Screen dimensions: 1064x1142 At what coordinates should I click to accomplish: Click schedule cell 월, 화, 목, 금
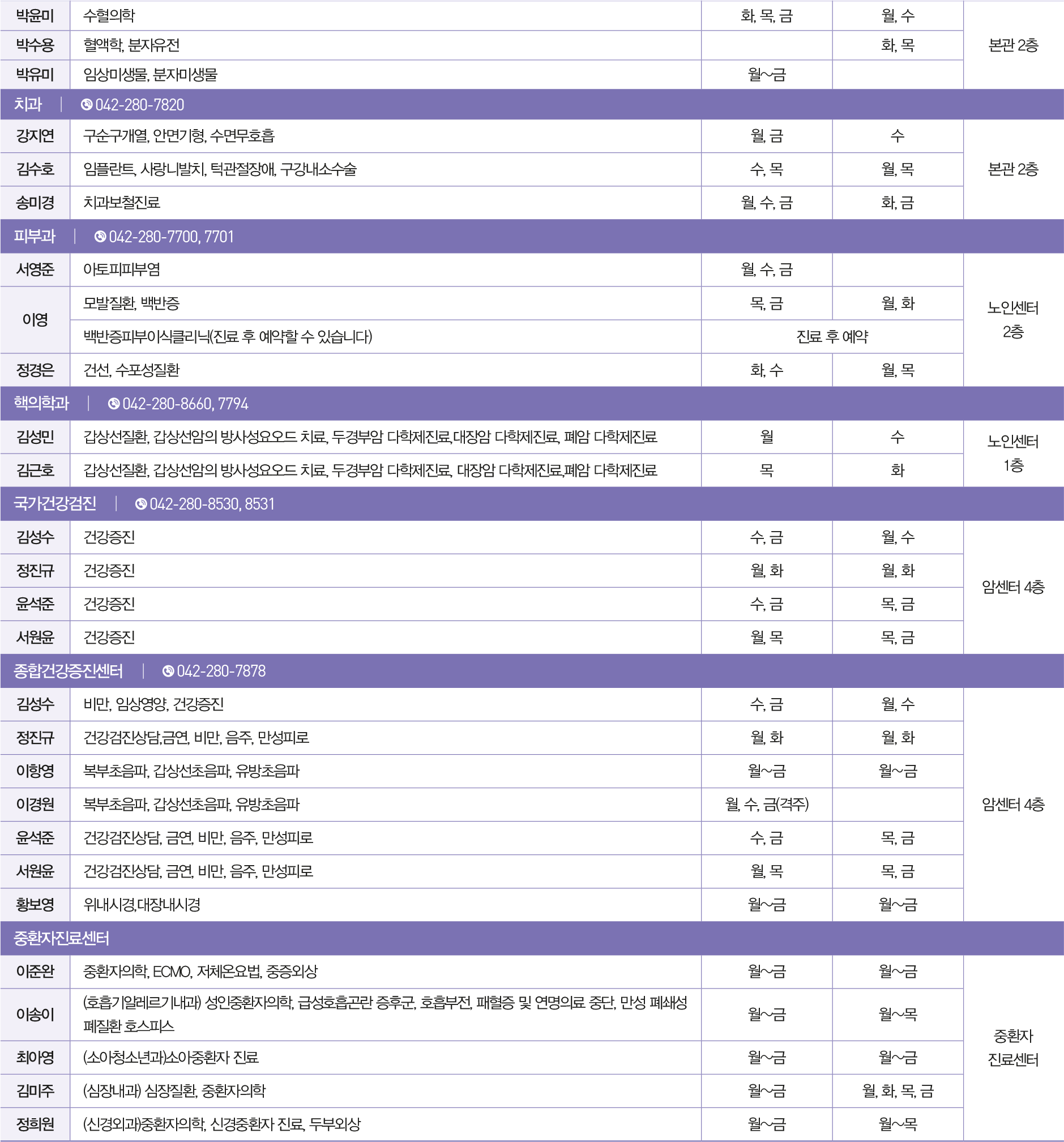(x=898, y=1090)
